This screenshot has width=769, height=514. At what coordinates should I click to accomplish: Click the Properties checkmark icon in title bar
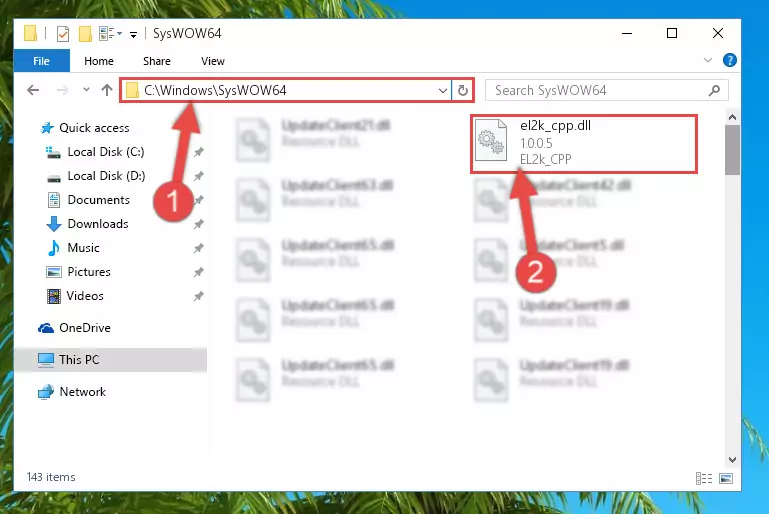click(x=63, y=34)
